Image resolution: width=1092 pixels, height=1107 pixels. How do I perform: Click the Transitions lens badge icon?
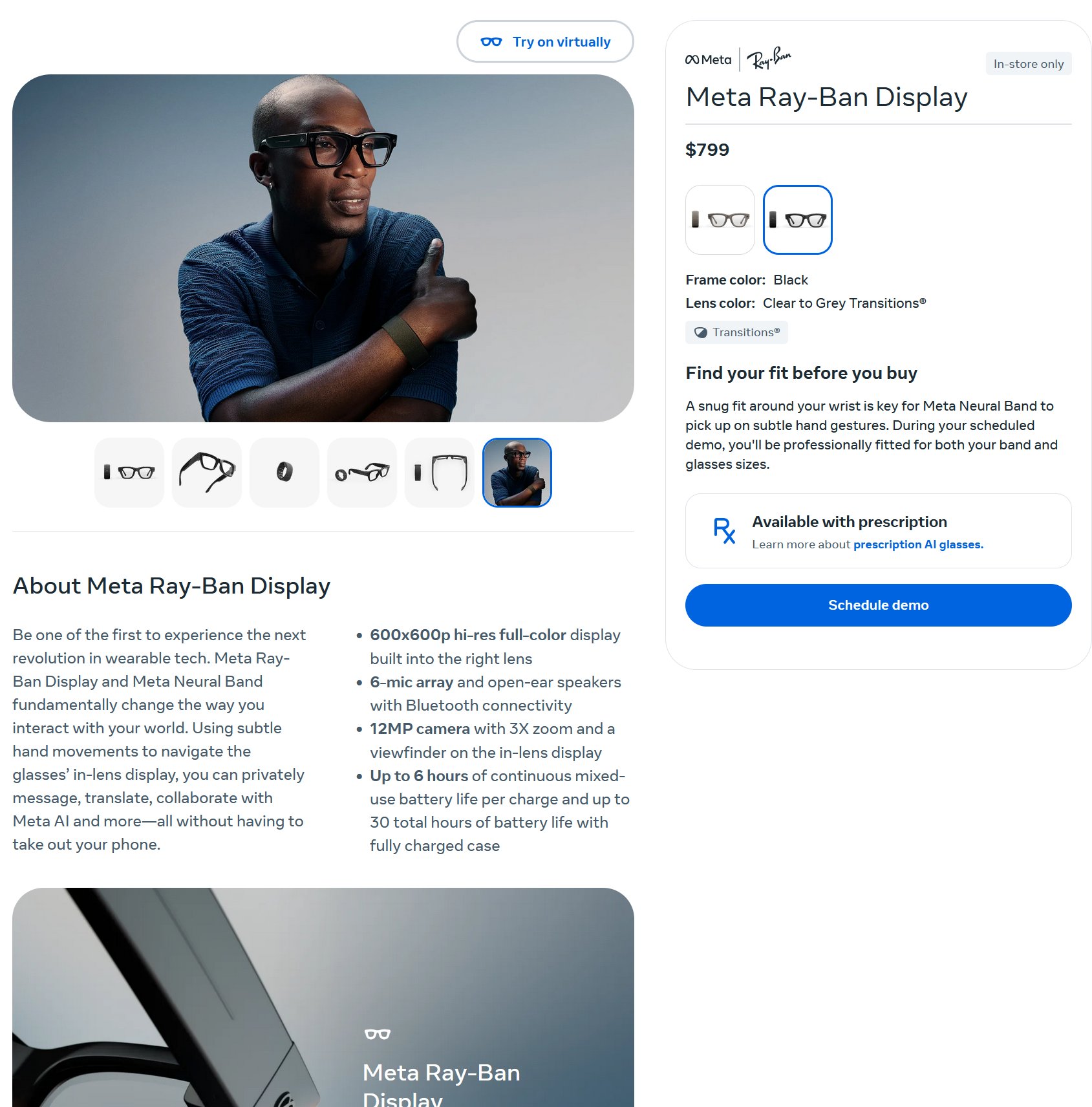click(x=701, y=332)
